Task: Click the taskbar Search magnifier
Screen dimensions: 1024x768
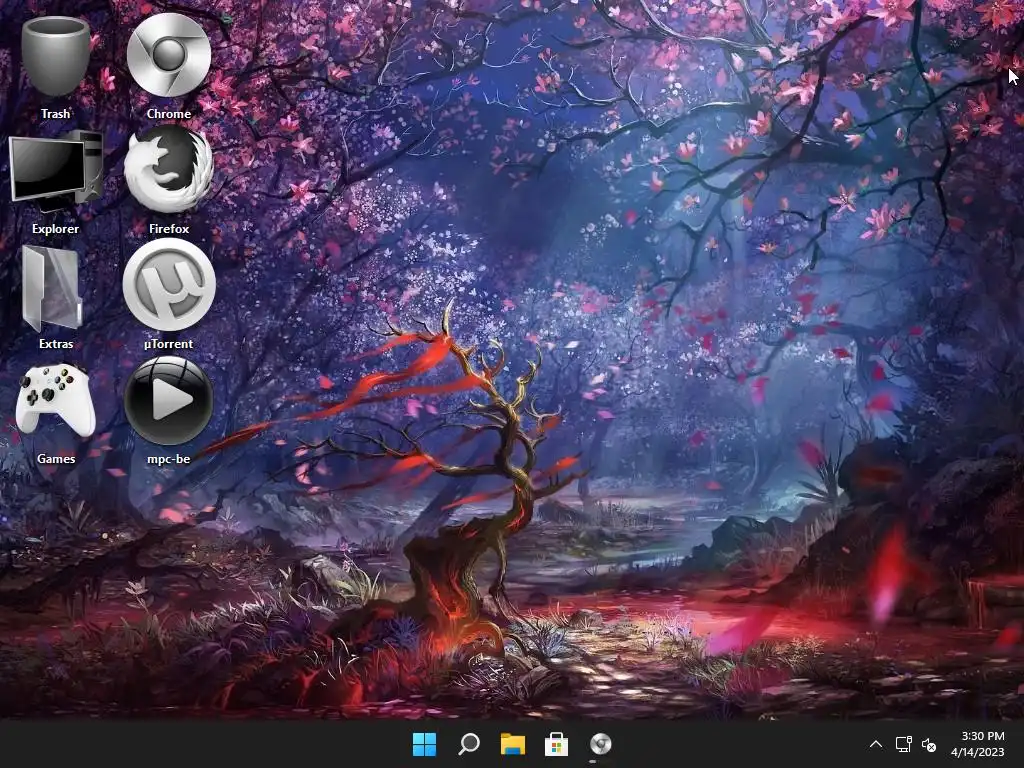Action: [469, 744]
